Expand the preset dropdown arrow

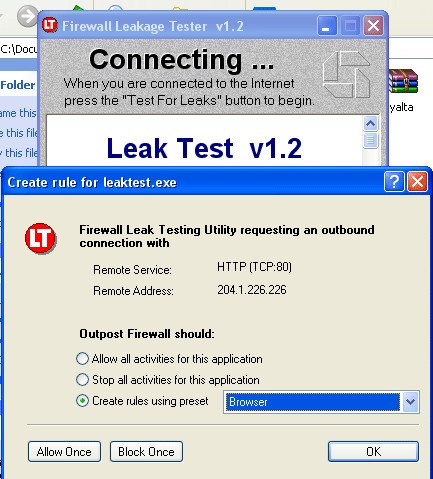(x=410, y=402)
